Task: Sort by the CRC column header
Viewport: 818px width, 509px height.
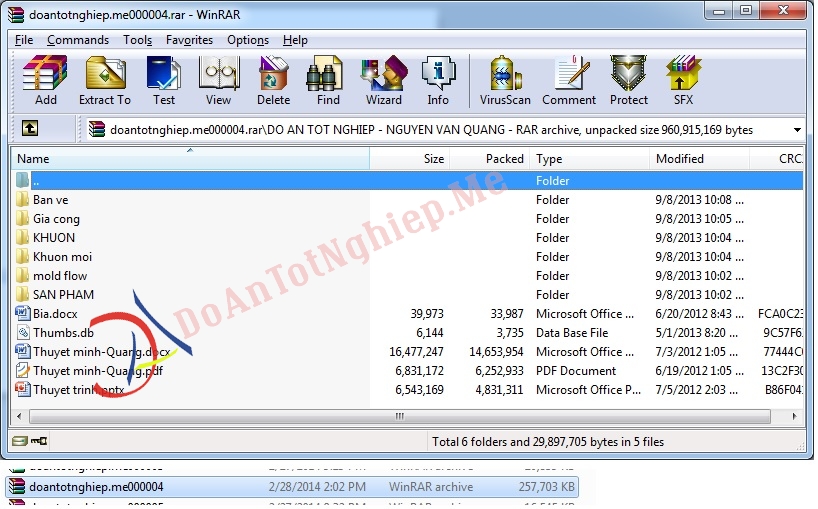Action: pos(776,159)
